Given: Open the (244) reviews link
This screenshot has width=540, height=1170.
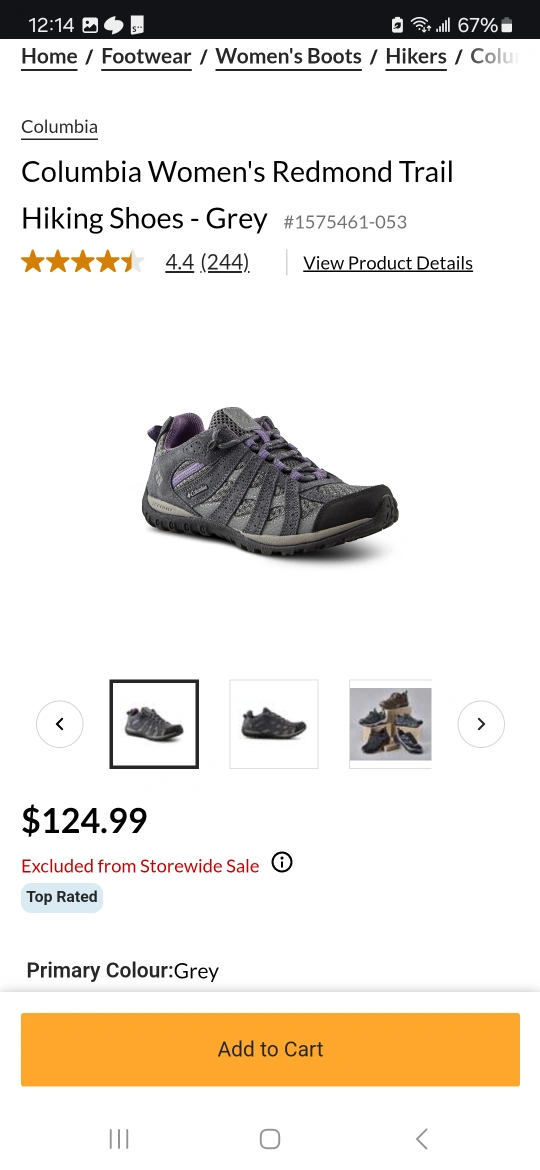Looking at the screenshot, I should pyautogui.click(x=225, y=263).
